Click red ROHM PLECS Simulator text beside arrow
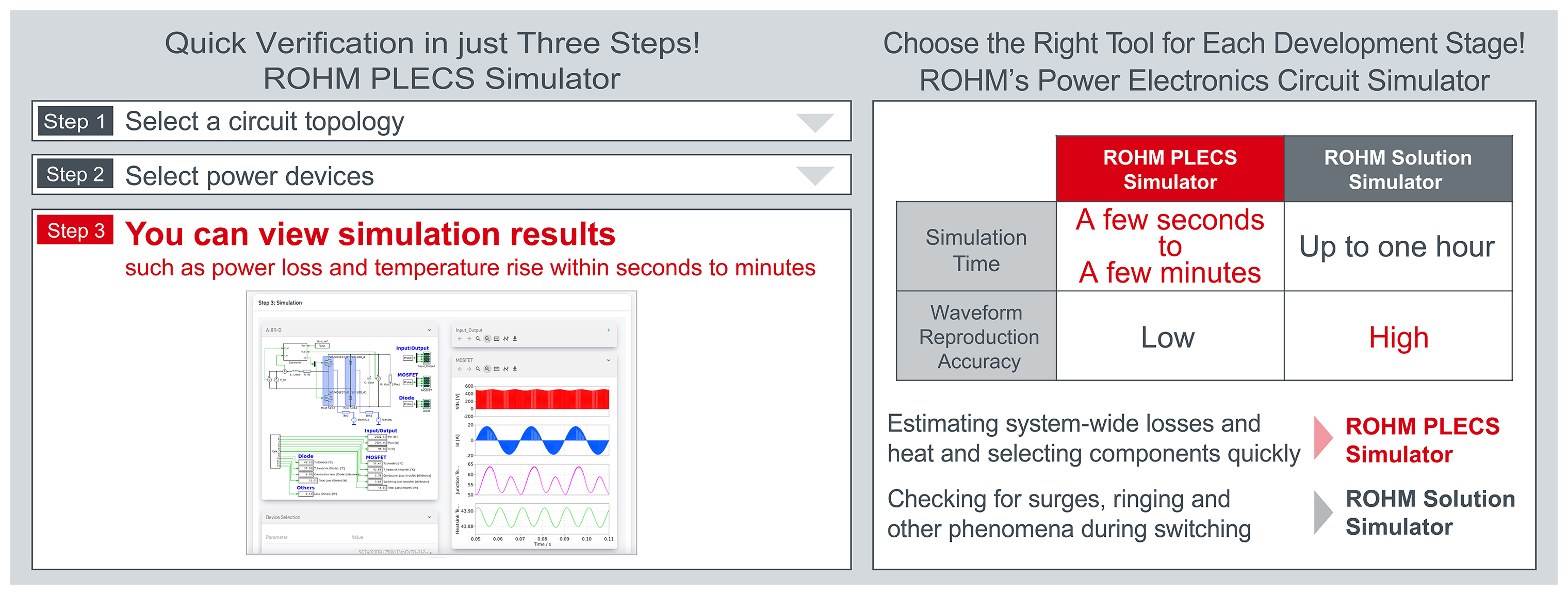The height and width of the screenshot is (595, 1568). click(x=1422, y=440)
